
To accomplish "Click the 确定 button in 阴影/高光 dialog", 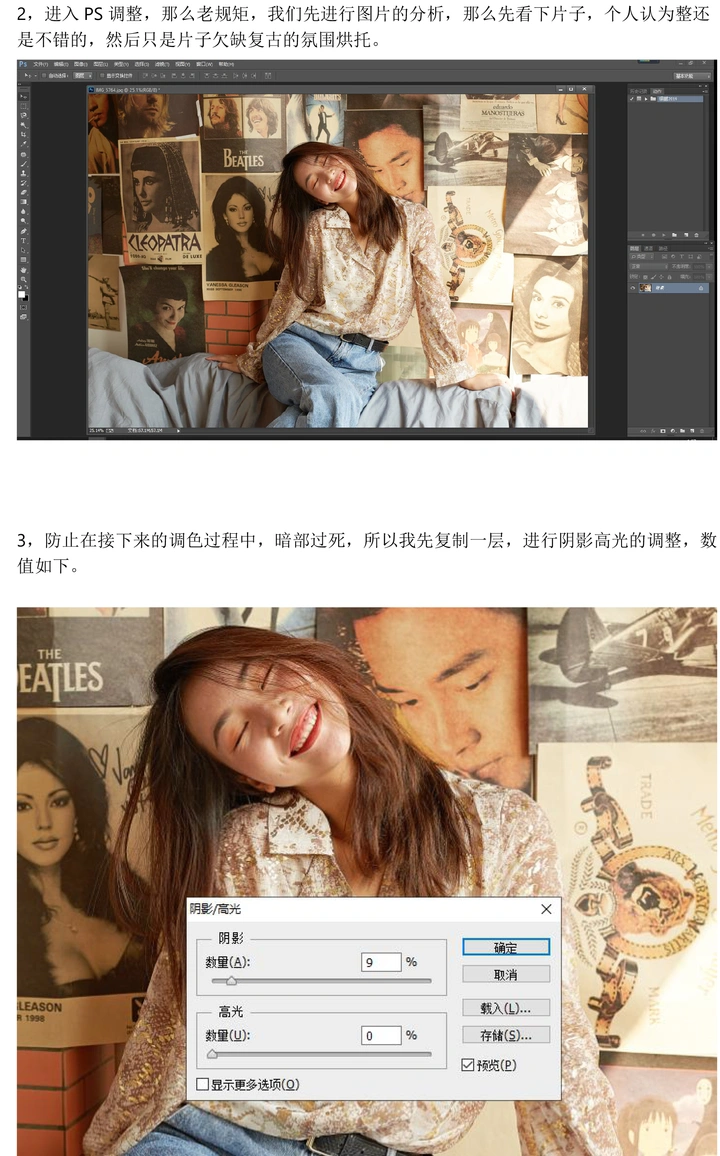I will pyautogui.click(x=506, y=947).
